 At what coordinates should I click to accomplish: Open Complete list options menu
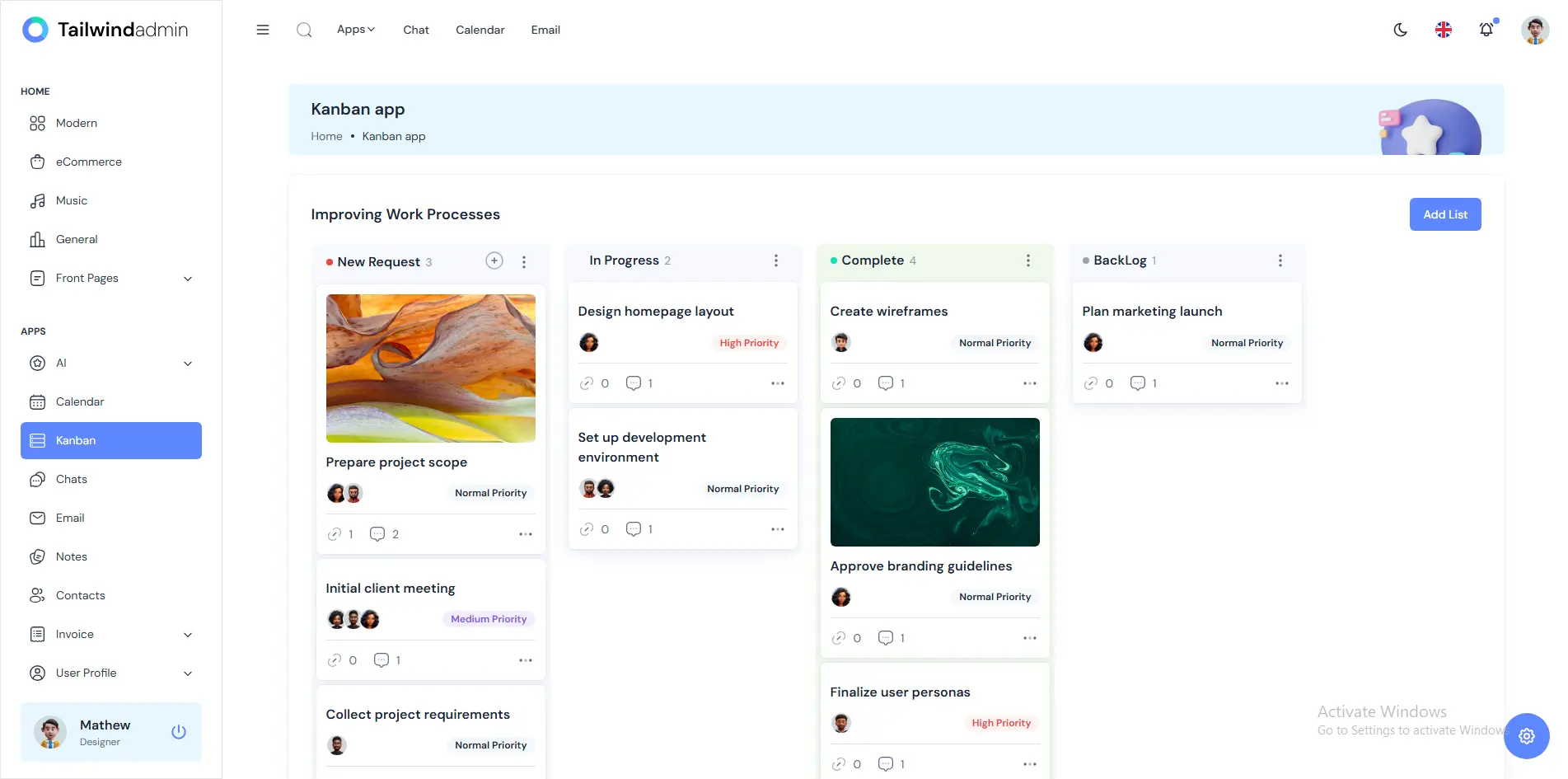coord(1028,260)
